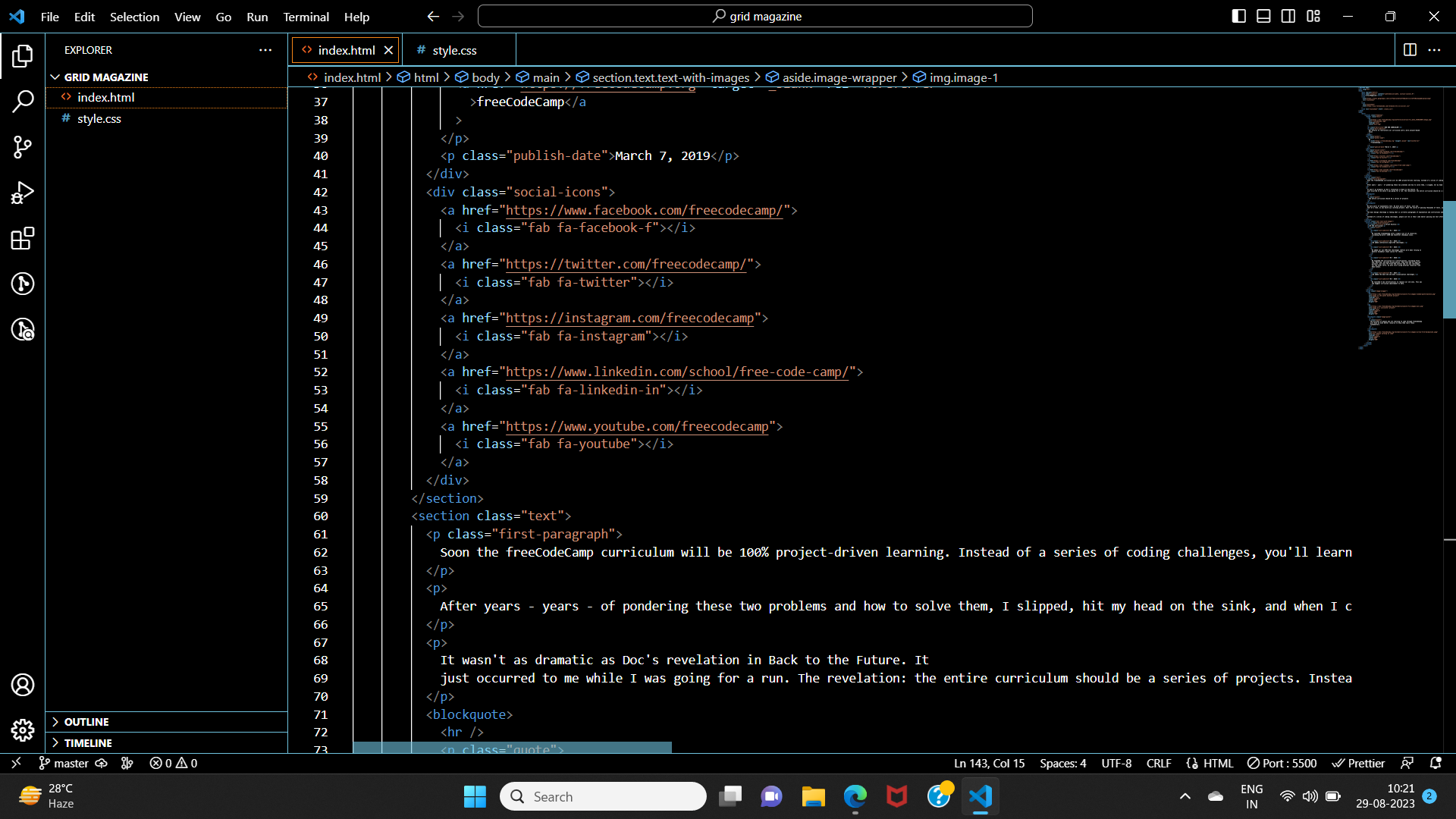Open the Manage settings gear

23,730
